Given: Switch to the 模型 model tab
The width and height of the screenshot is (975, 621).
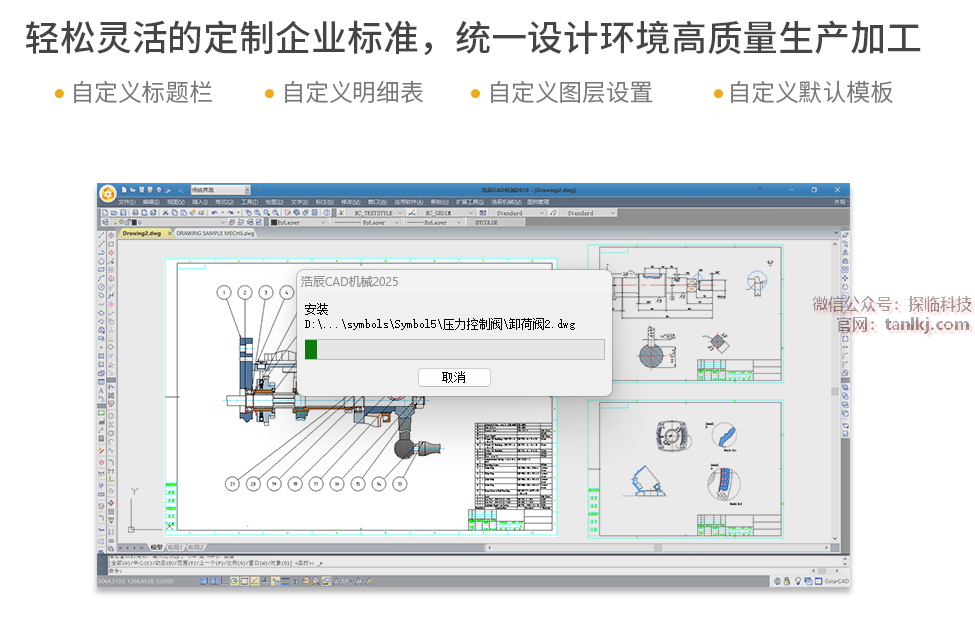Looking at the screenshot, I should 157,548.
